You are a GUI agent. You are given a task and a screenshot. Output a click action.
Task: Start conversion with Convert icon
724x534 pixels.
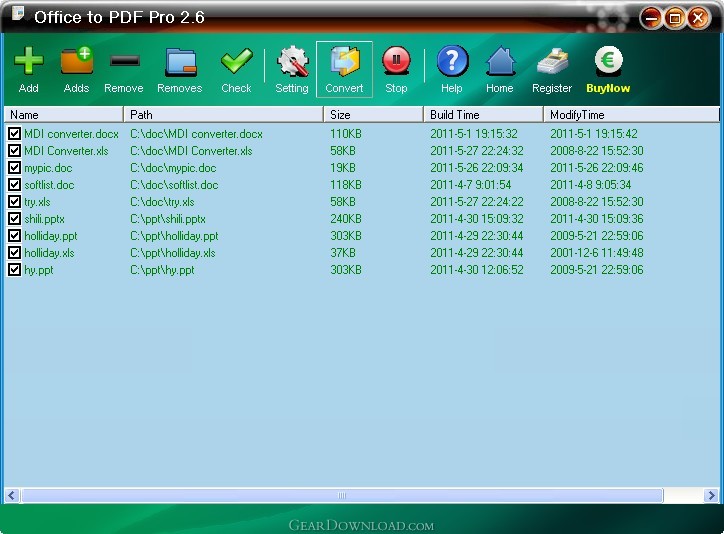(x=344, y=61)
